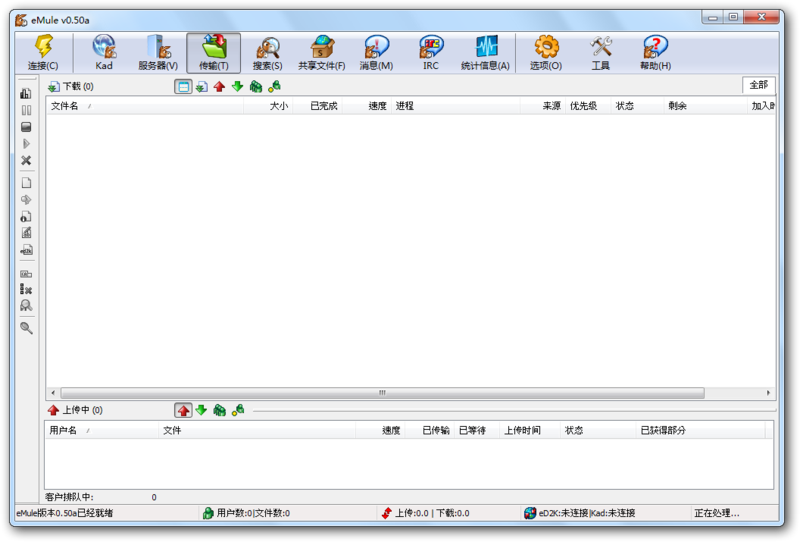Screen dimensions: 800x542
Task: Click the pause download sidebar icon
Action: pos(26,110)
